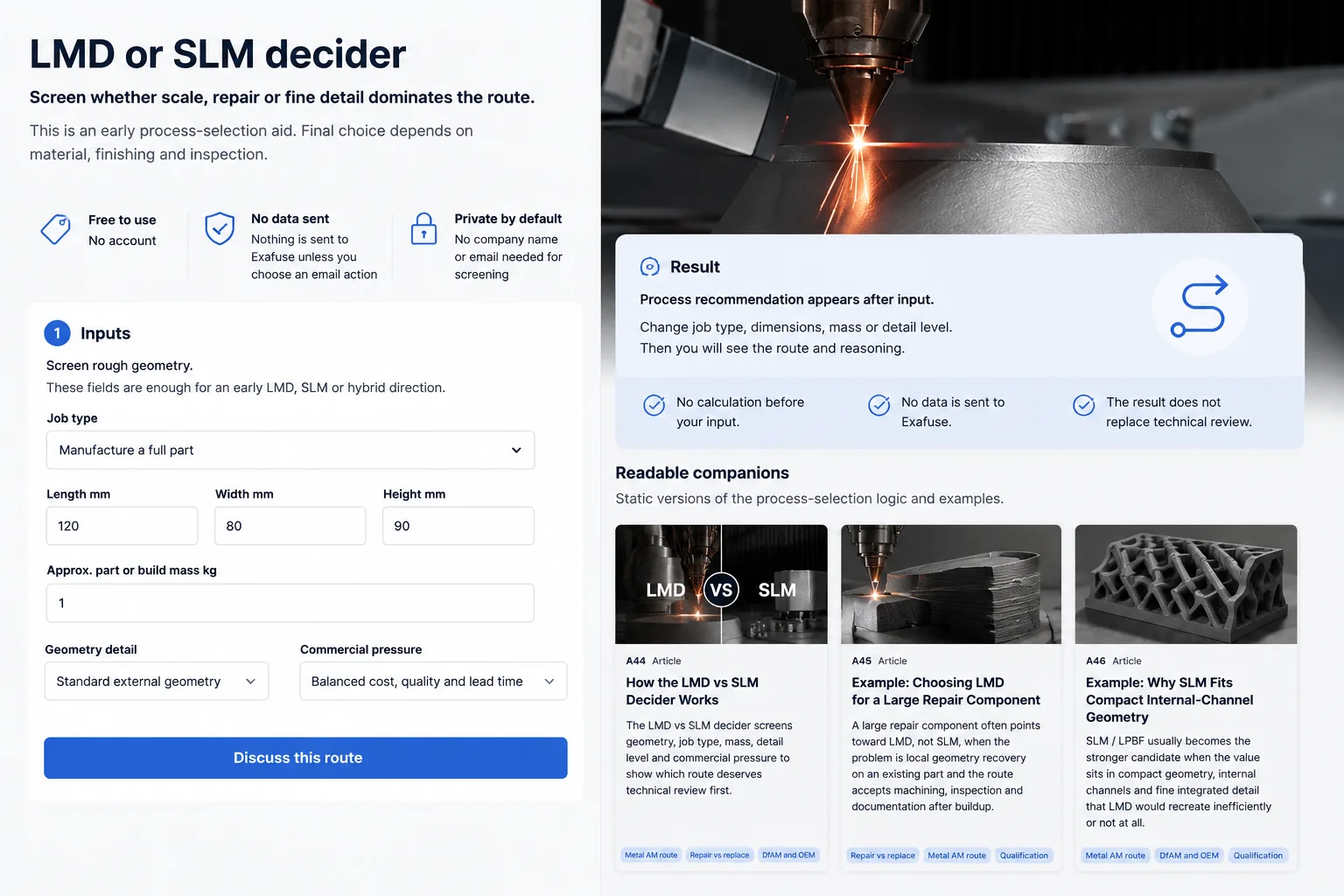Open the LMD vs SLM article thumbnail

click(x=721, y=584)
